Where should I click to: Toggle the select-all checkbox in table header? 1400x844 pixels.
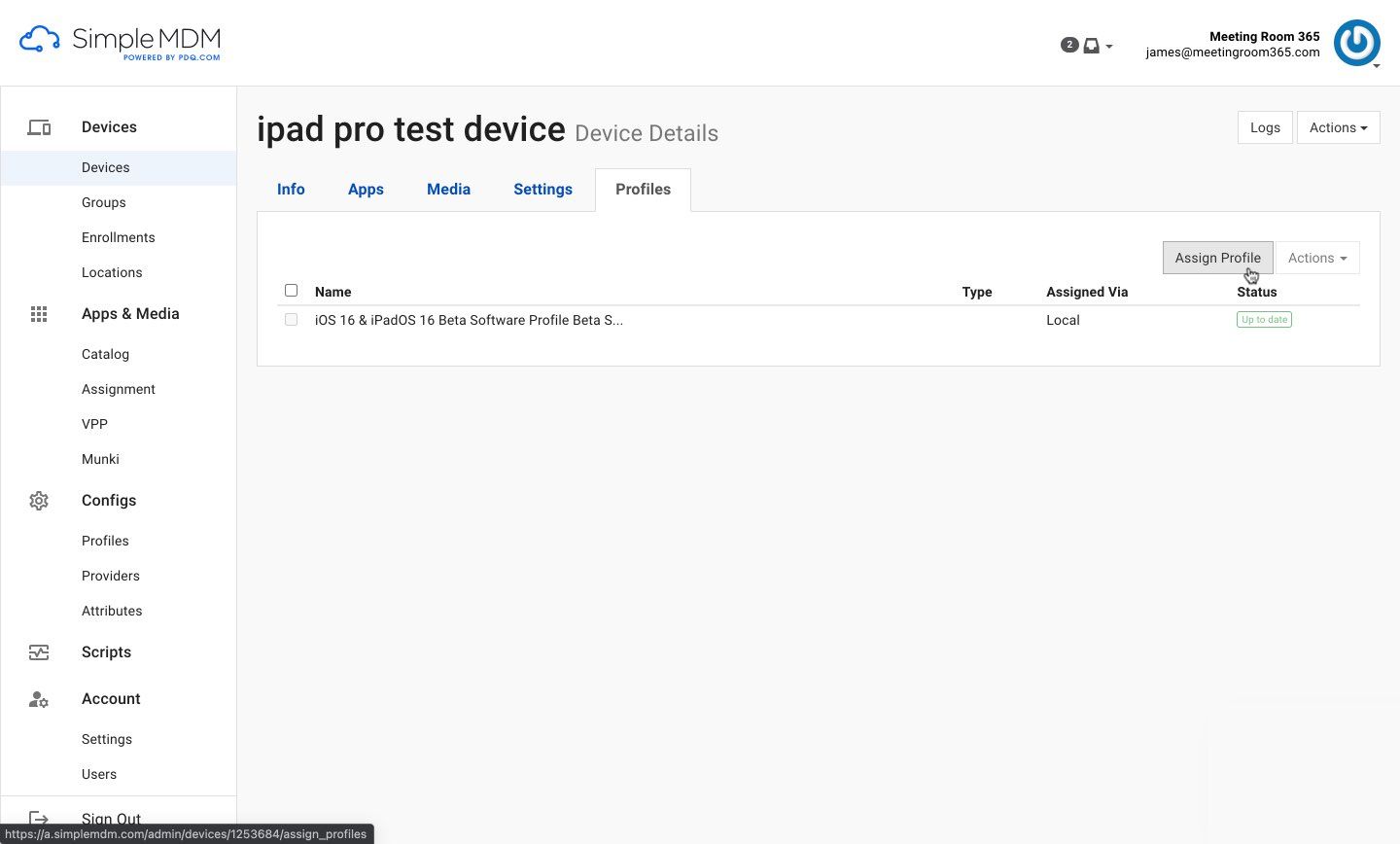pyautogui.click(x=291, y=291)
